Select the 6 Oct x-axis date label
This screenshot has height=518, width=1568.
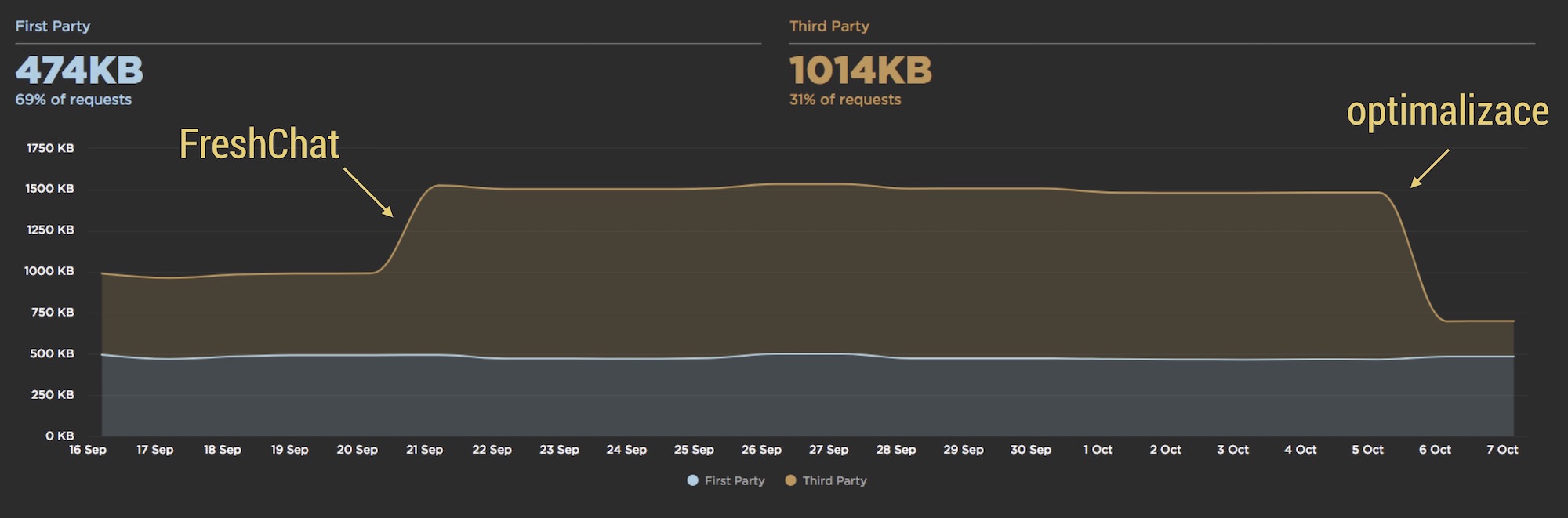tap(1435, 450)
